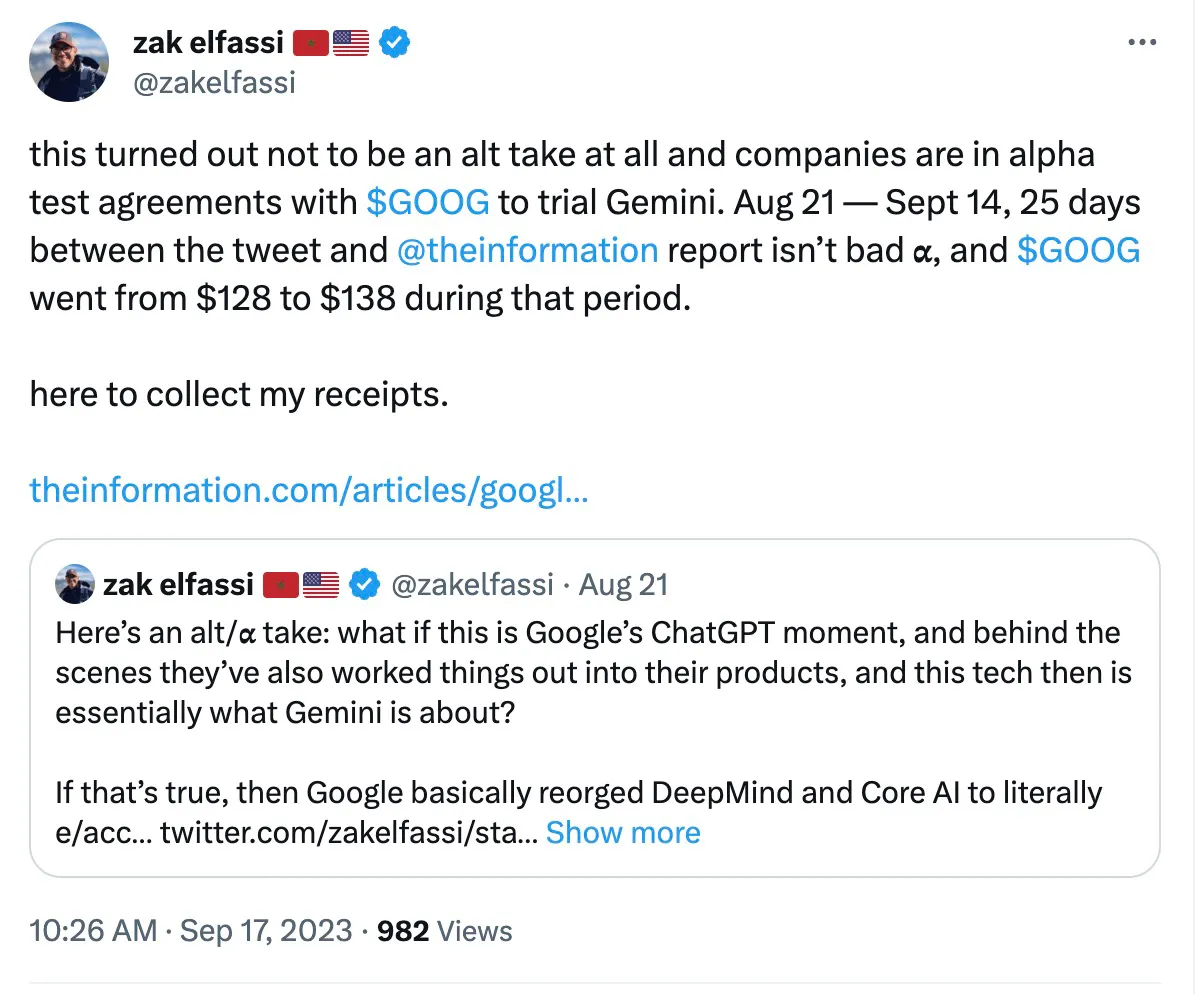Open the three-dot more options menu

[1141, 43]
